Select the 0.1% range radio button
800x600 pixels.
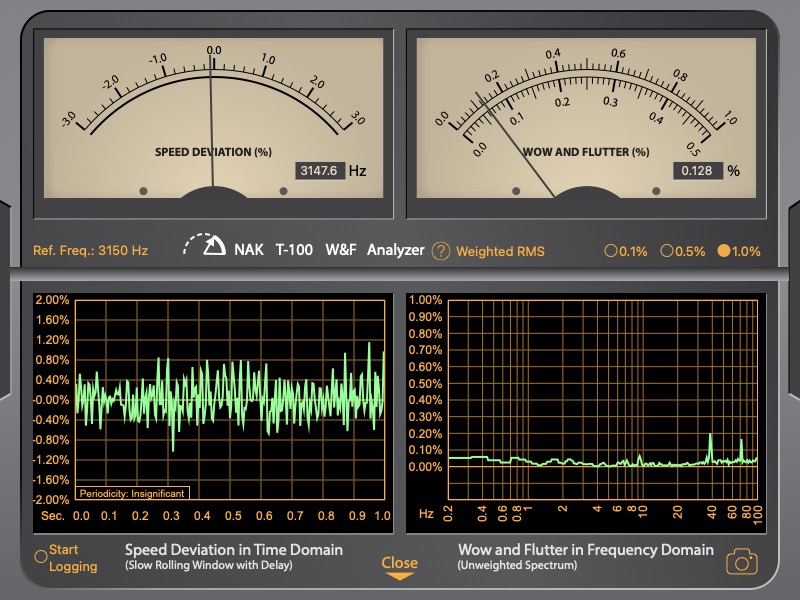610,251
